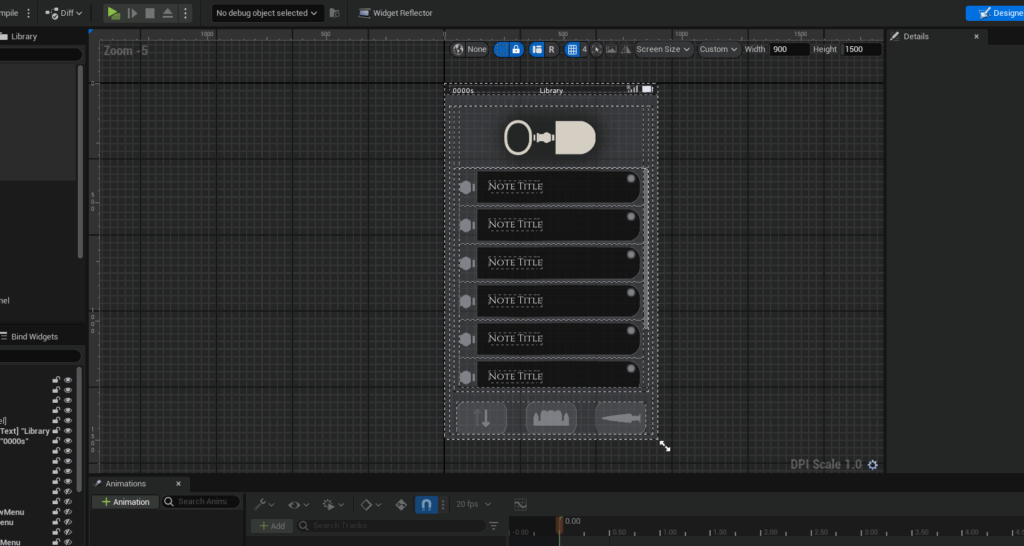Open the 20 fps frame rate dropdown
Viewport: 1024px width, 546px height.
pos(473,504)
